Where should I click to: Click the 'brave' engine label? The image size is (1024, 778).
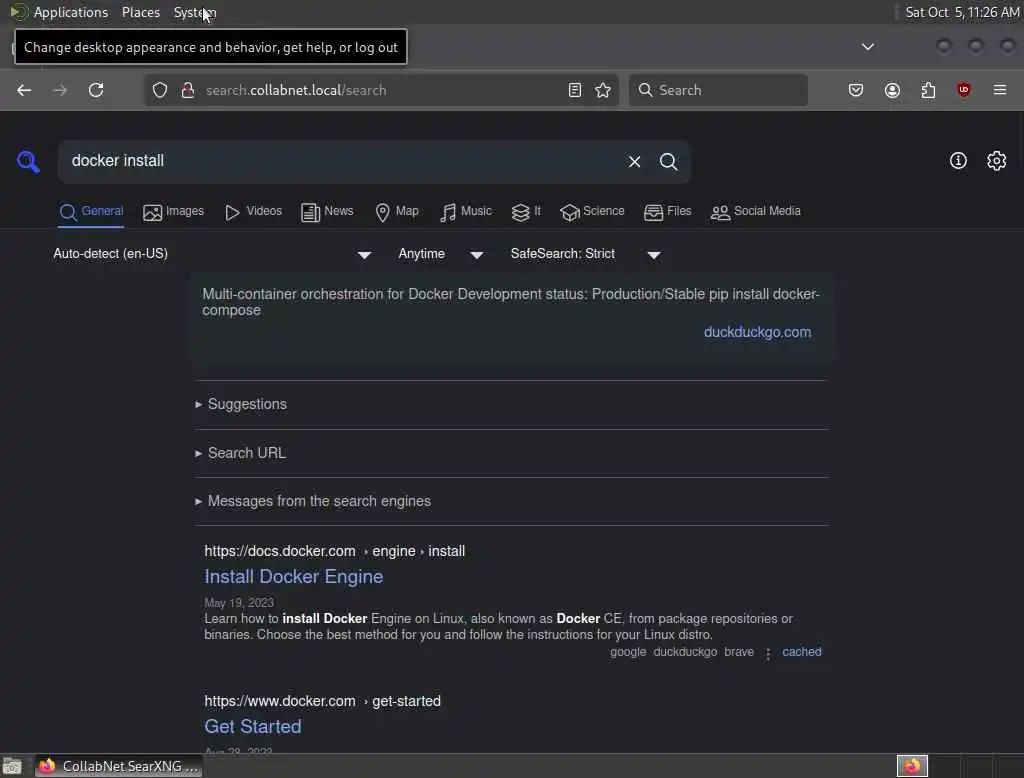(739, 652)
